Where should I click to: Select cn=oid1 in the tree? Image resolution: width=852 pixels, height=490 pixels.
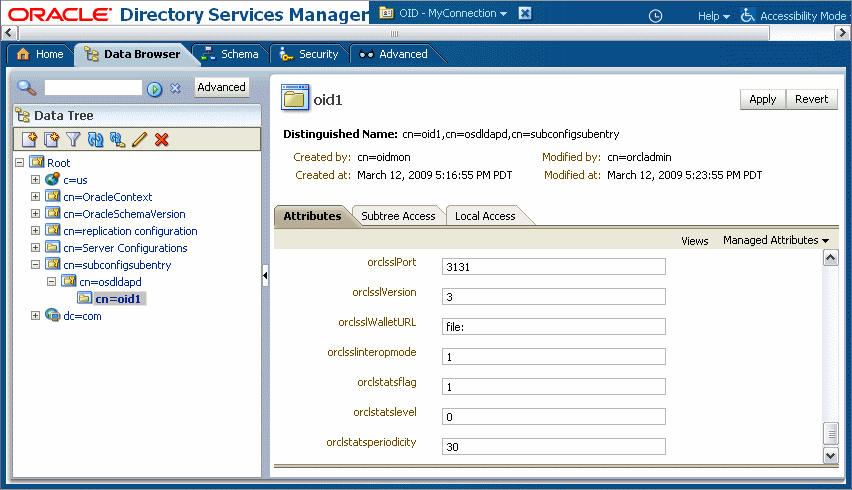pos(118,299)
